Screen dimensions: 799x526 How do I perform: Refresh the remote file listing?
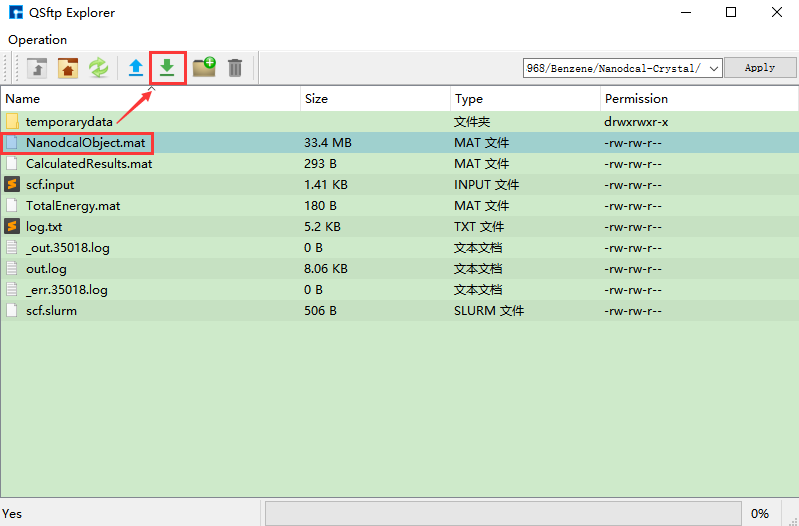(98, 68)
